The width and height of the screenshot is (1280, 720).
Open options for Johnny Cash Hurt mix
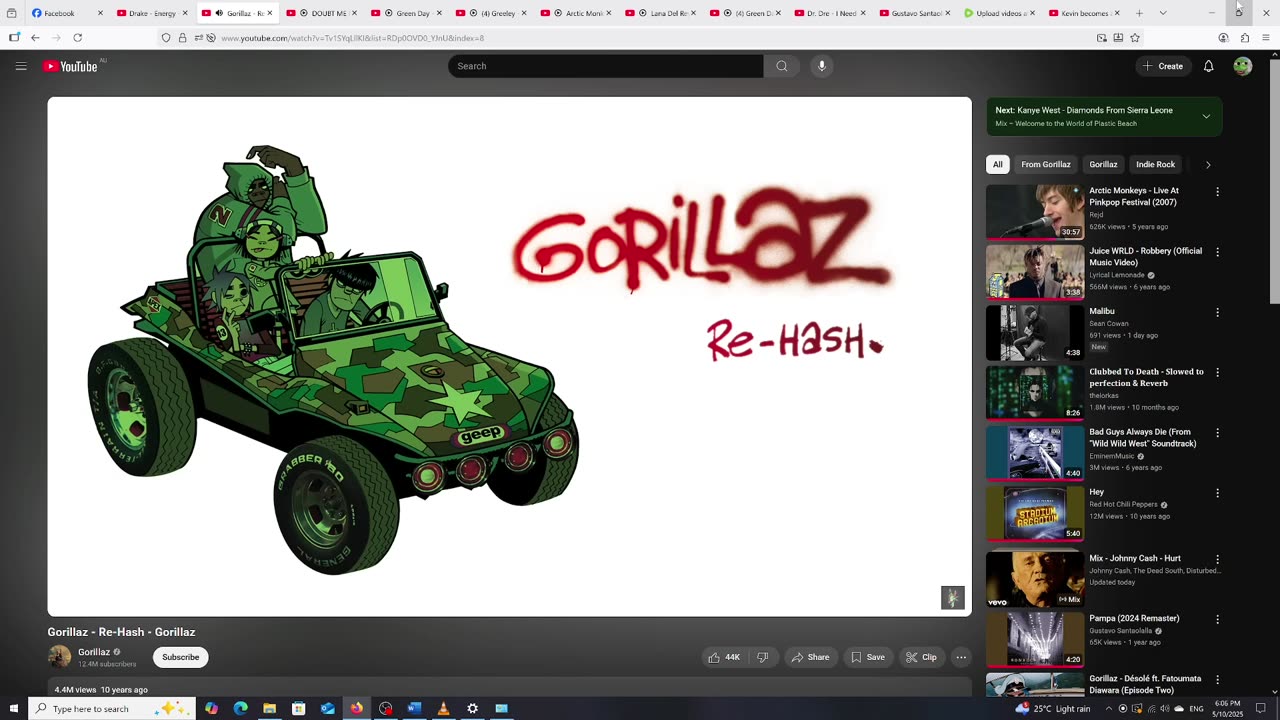(1217, 559)
